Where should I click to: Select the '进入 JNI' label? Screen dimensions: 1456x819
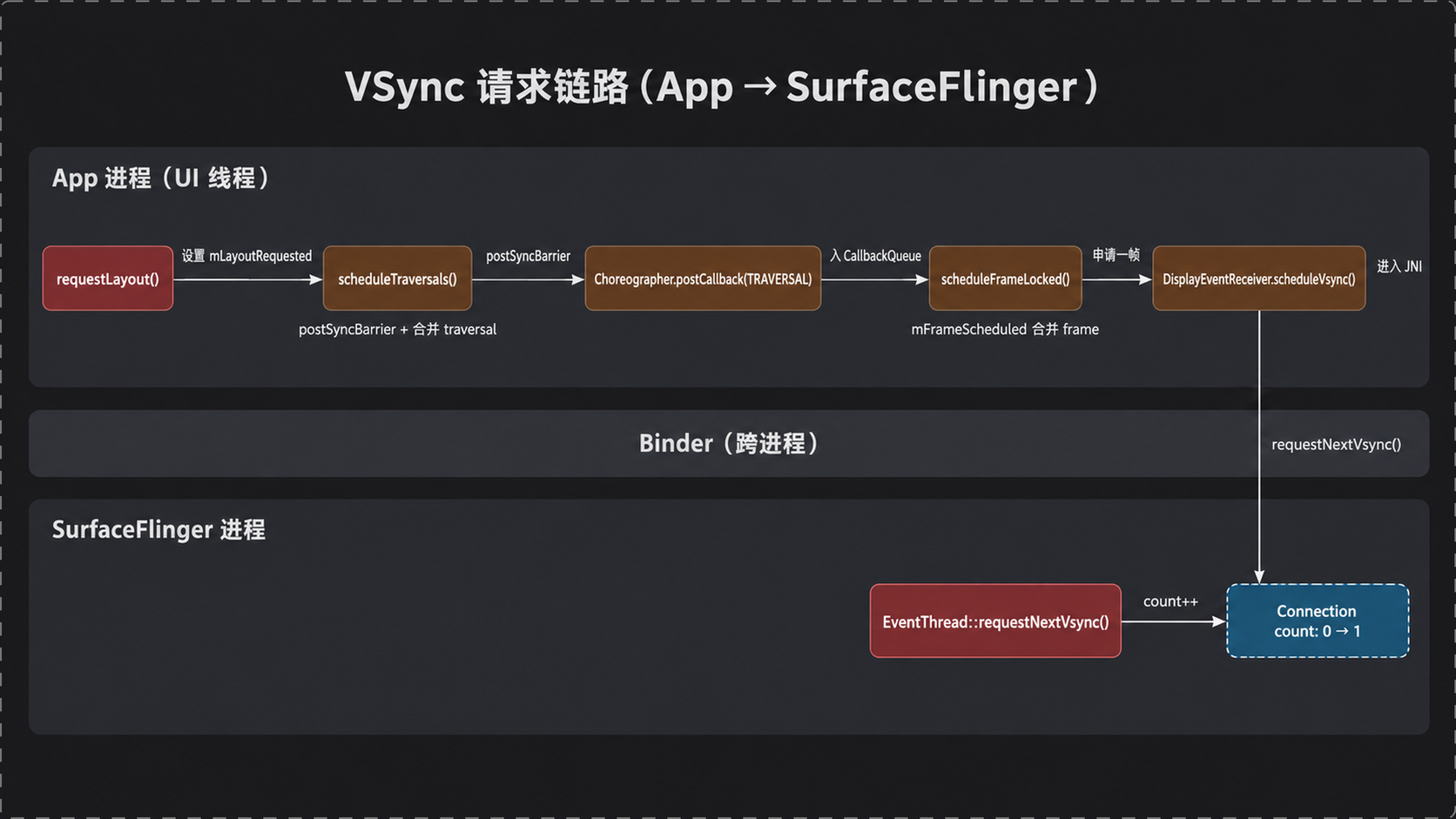1399,266
